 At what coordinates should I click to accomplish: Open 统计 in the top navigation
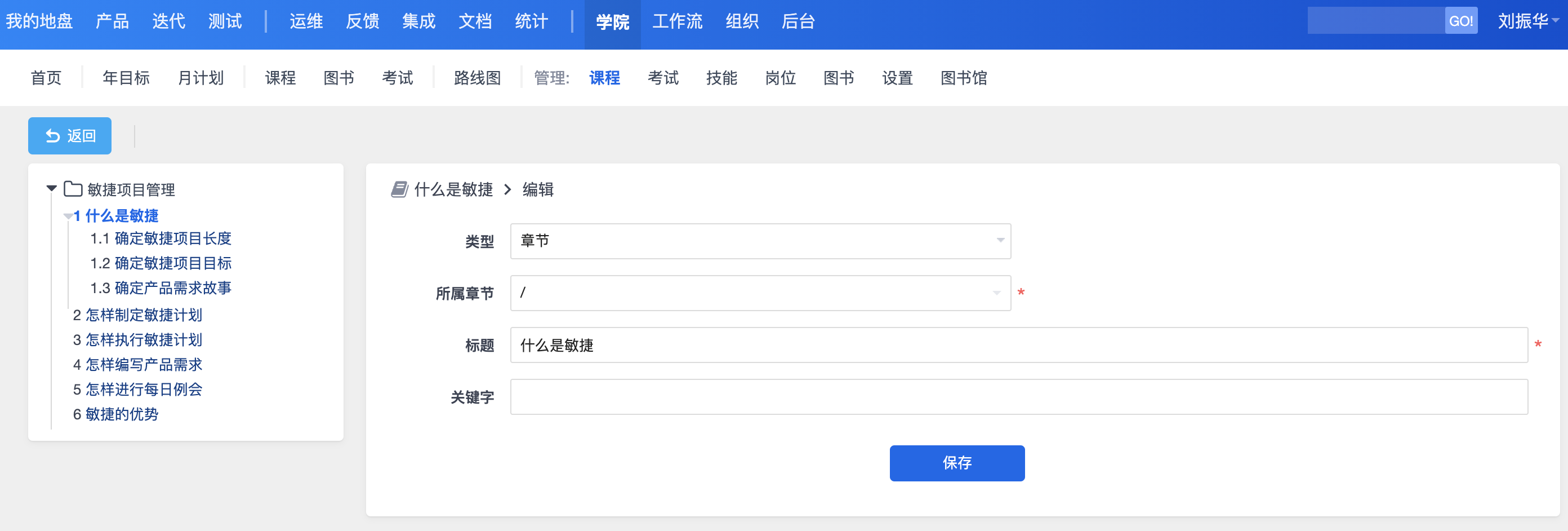point(531,21)
